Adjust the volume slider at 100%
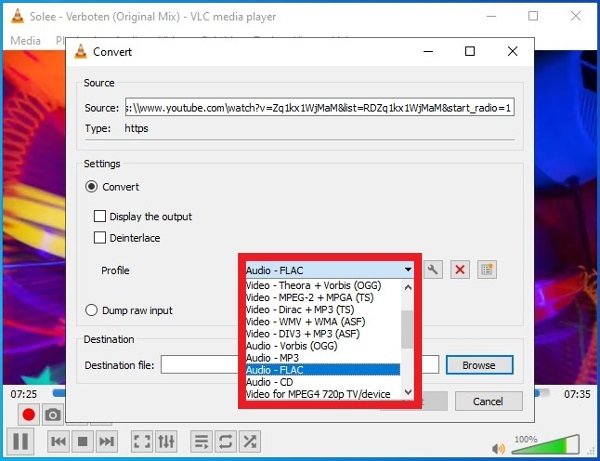This screenshot has height=461, width=600. pos(545,445)
